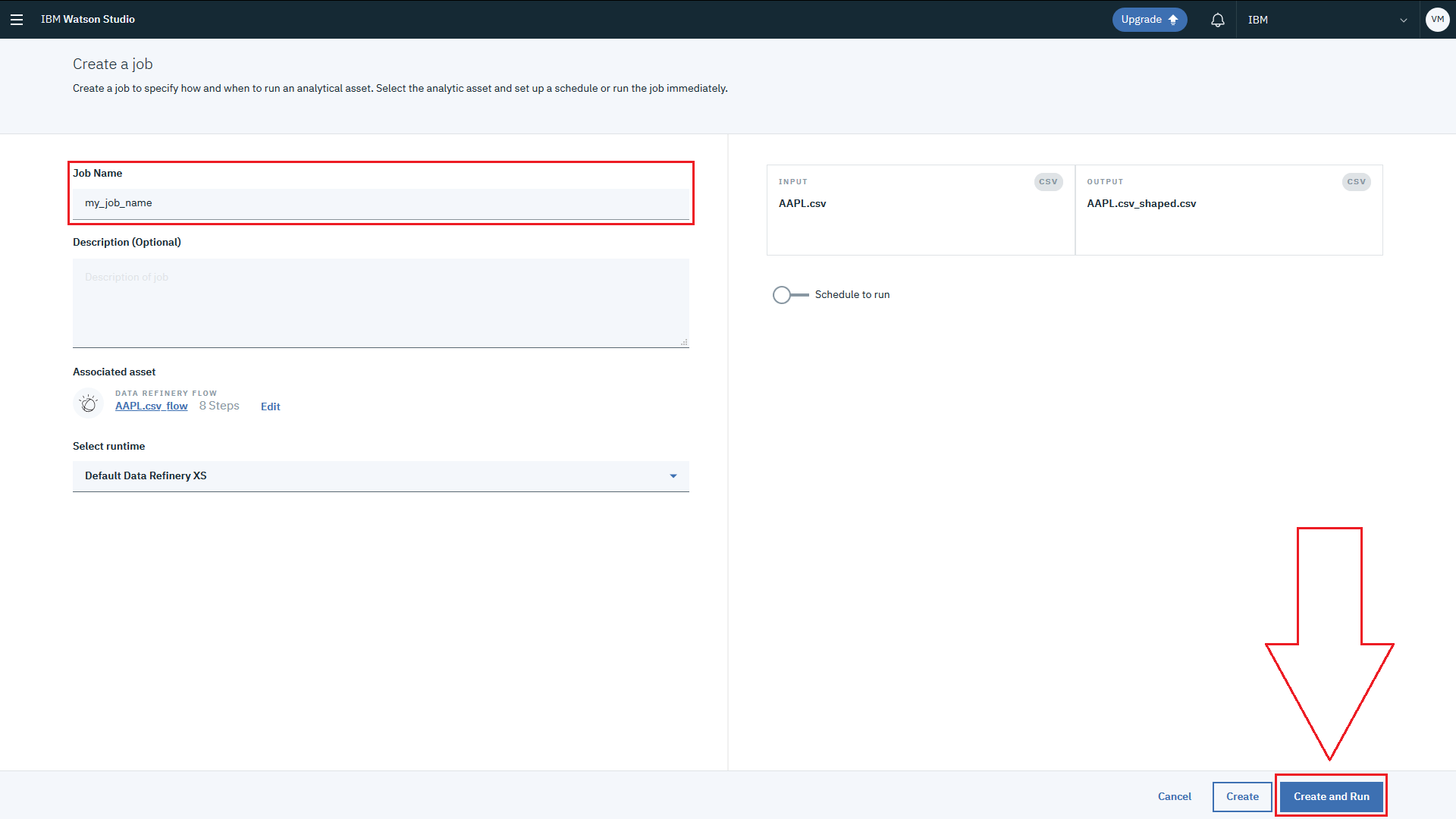Open the notifications bell
The height and width of the screenshot is (819, 1456).
click(1217, 20)
